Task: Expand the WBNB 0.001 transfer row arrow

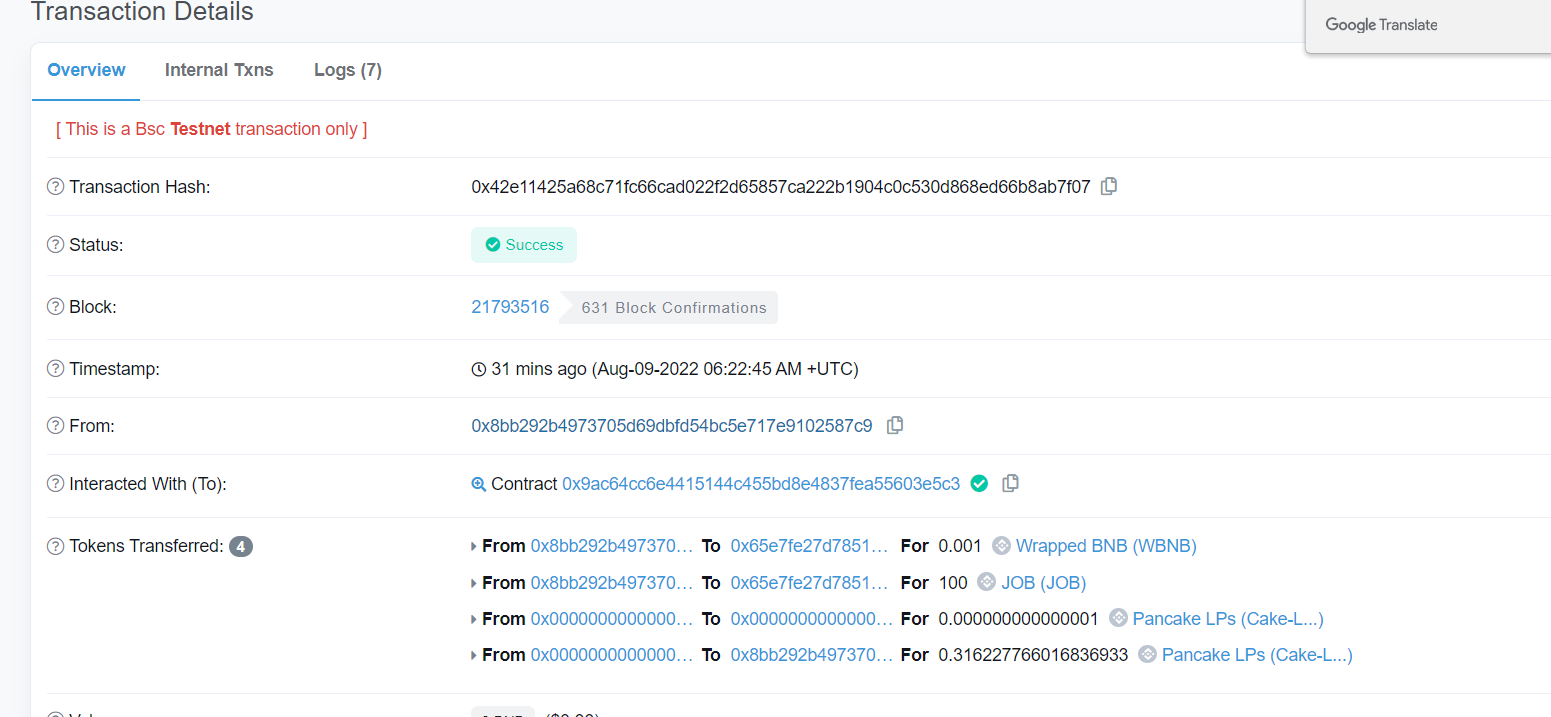Action: tap(474, 546)
